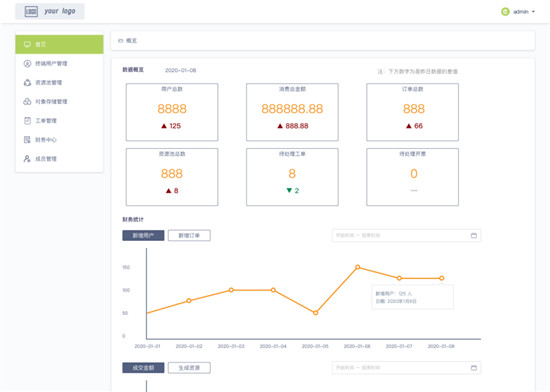Click the 终端用户管理 user circle icon

(27, 63)
